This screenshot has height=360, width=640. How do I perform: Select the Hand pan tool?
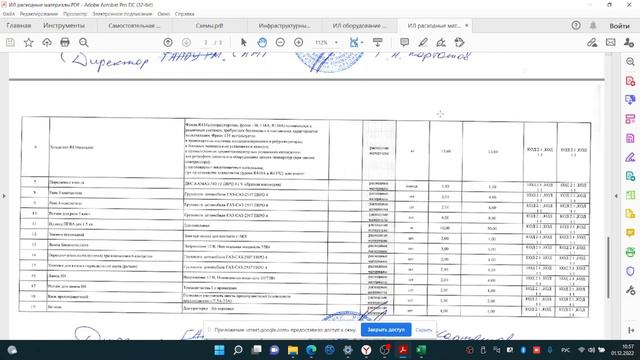[262, 42]
